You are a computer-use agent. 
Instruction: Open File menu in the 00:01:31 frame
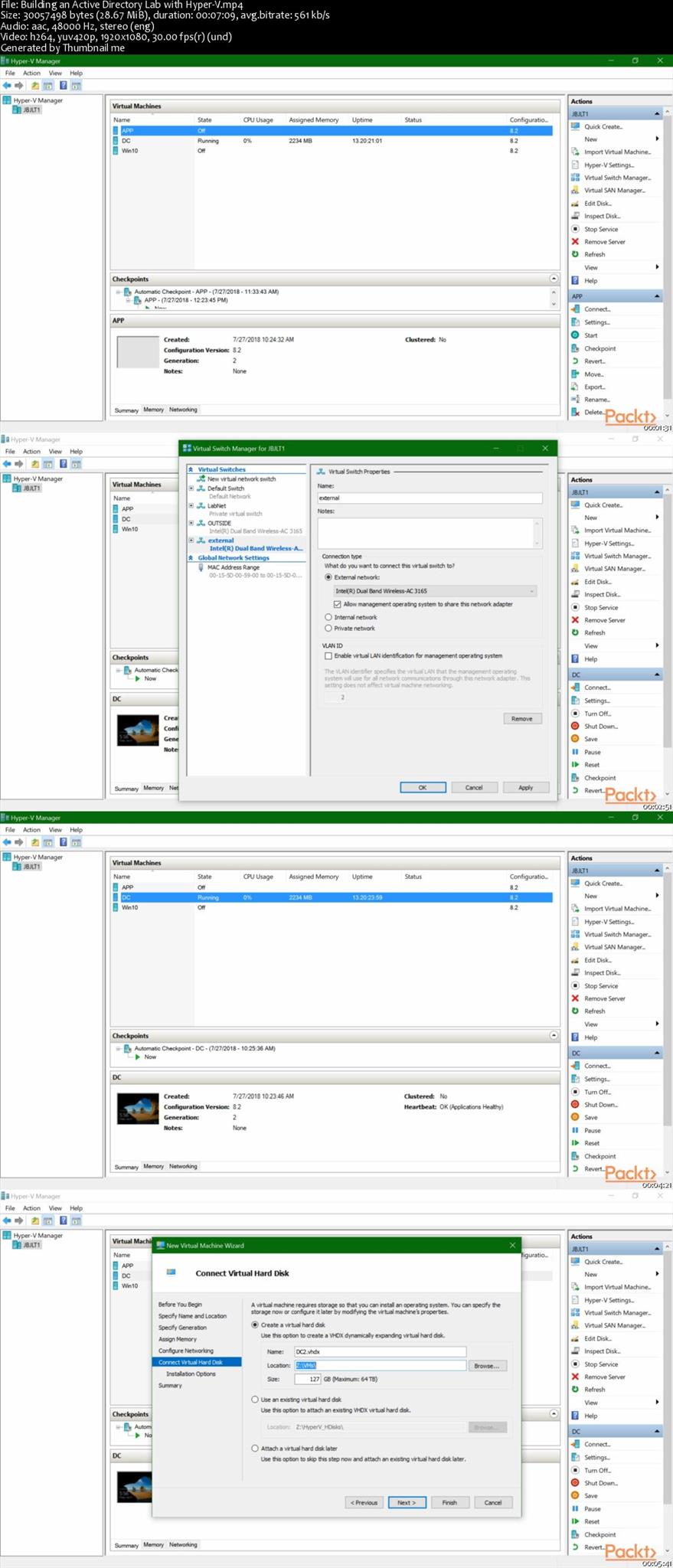click(x=10, y=73)
